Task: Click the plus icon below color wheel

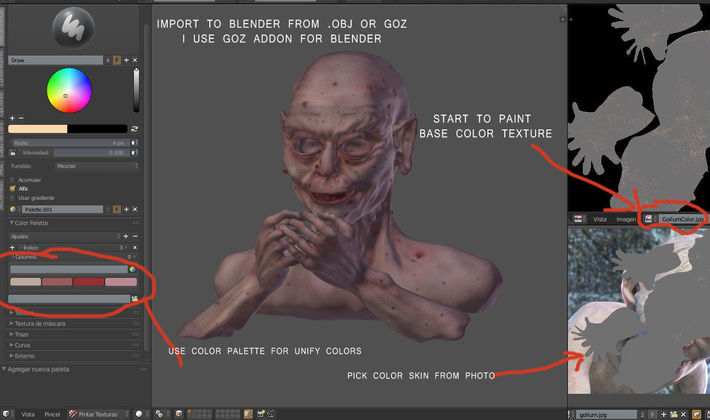Action: click(12, 118)
